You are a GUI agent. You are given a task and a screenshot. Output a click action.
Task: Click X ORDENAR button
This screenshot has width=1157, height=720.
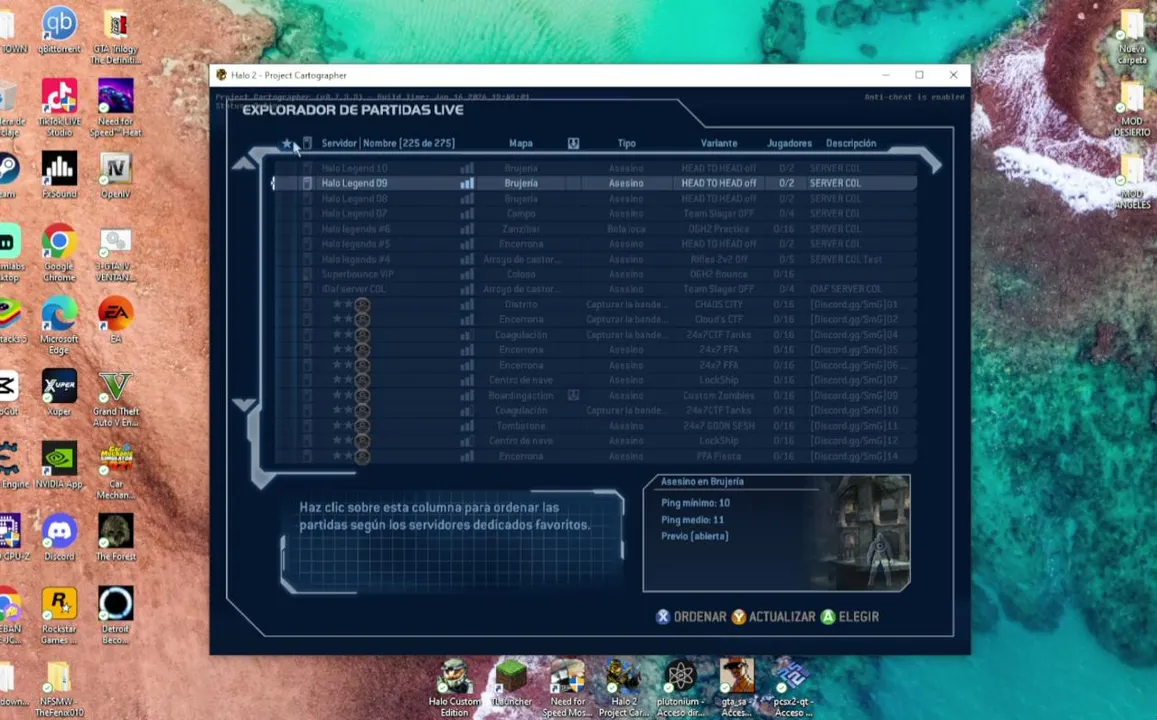(691, 617)
